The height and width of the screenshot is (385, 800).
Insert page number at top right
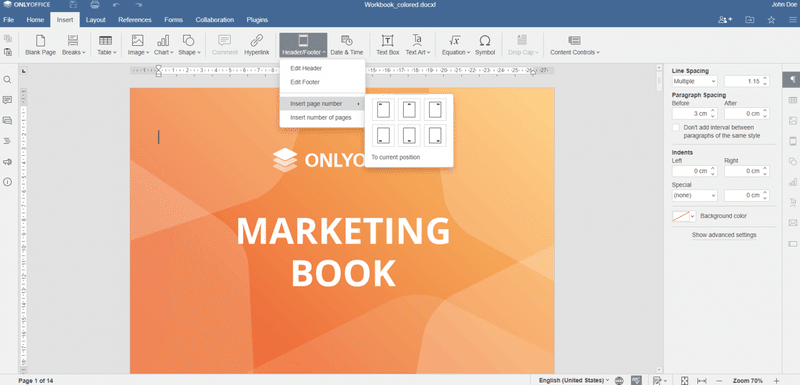coord(435,110)
